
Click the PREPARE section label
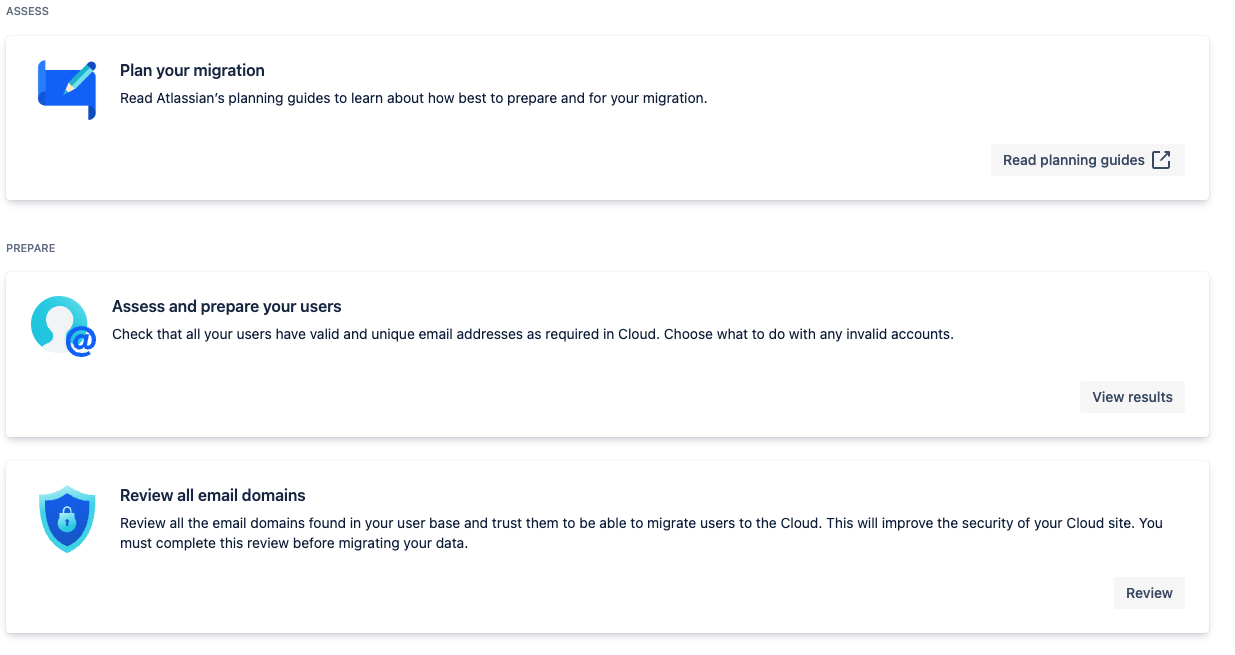31,248
